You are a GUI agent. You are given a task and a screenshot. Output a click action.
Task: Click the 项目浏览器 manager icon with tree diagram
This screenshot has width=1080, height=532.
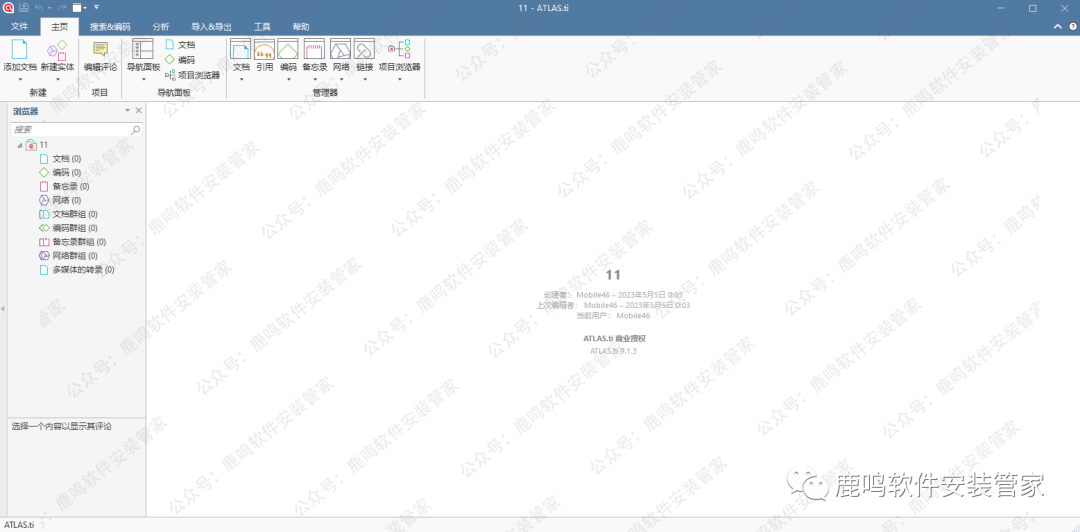(x=399, y=50)
